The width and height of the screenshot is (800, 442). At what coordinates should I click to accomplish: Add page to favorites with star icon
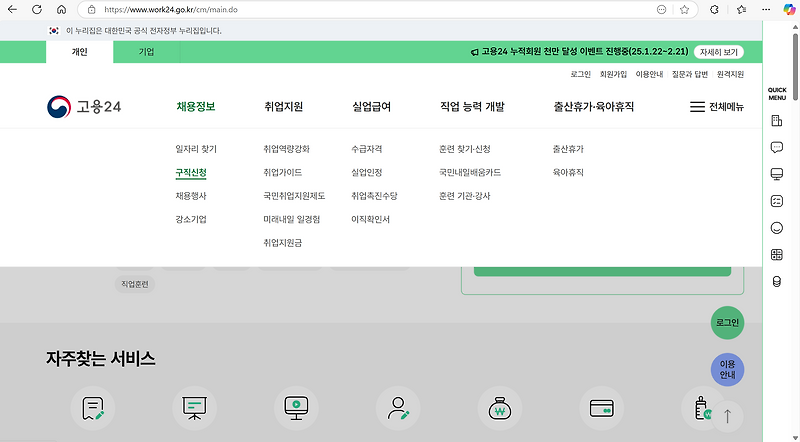(684, 9)
